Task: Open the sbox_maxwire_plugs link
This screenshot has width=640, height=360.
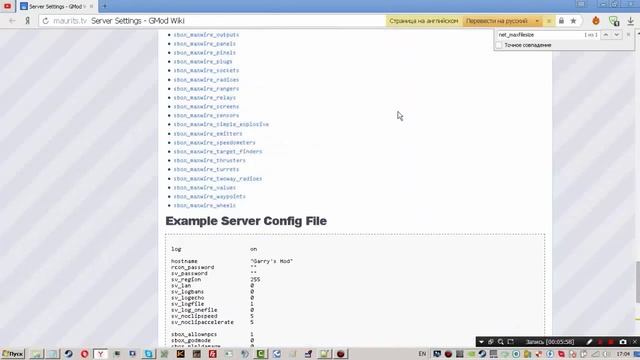Action: [x=203, y=62]
